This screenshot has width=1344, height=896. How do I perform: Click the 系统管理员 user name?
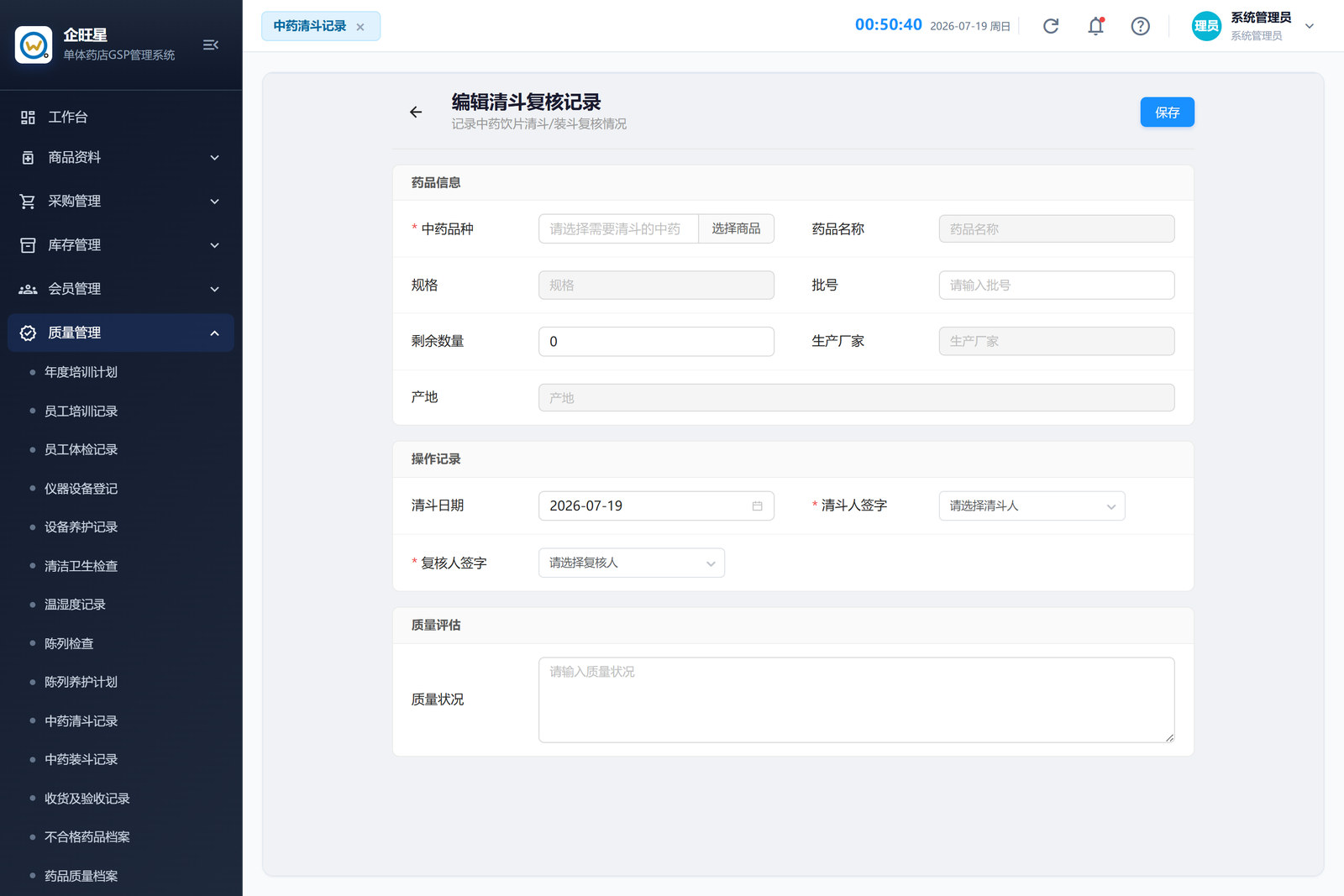[x=1261, y=18]
